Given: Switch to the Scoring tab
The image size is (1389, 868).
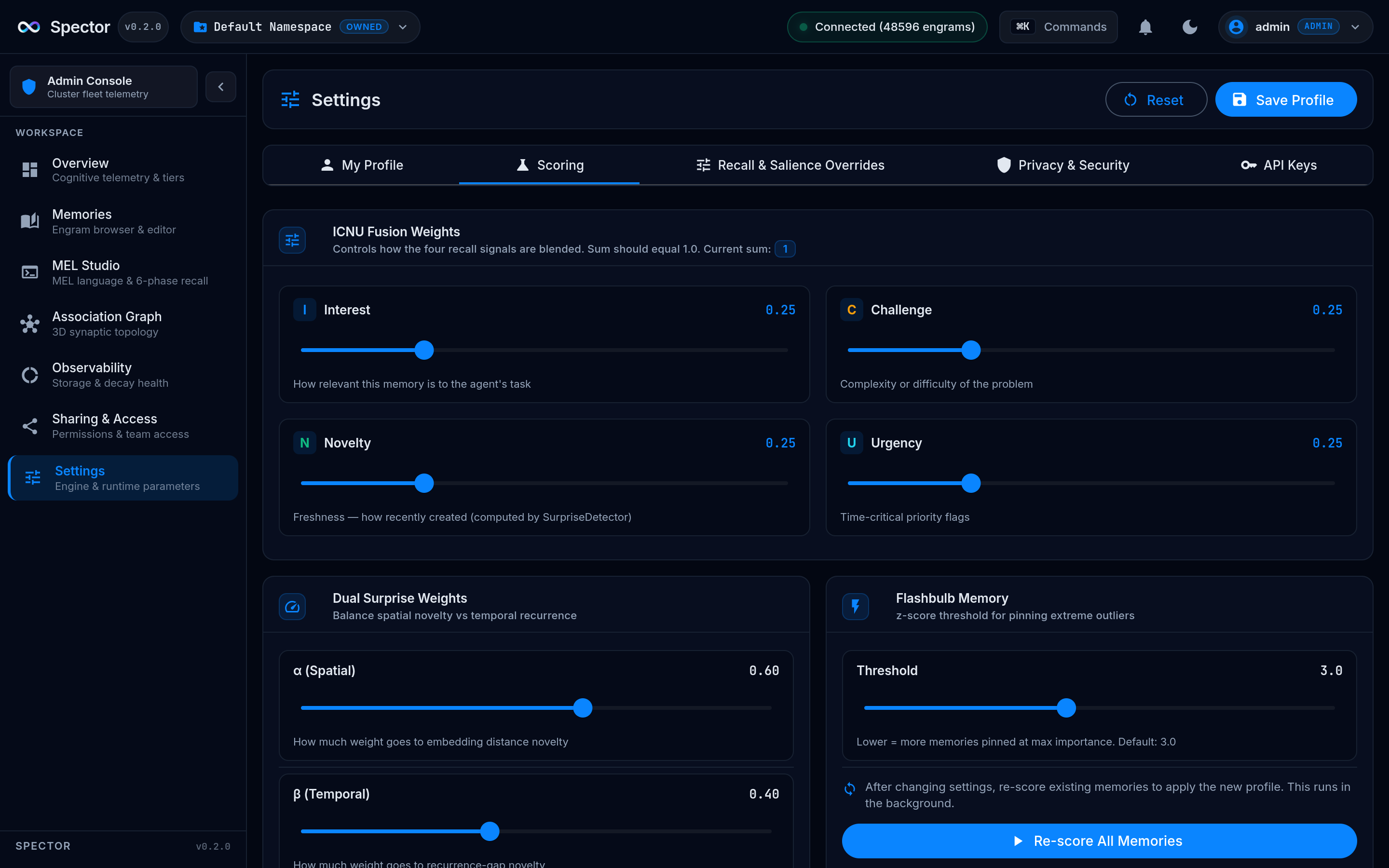Looking at the screenshot, I should click(549, 165).
